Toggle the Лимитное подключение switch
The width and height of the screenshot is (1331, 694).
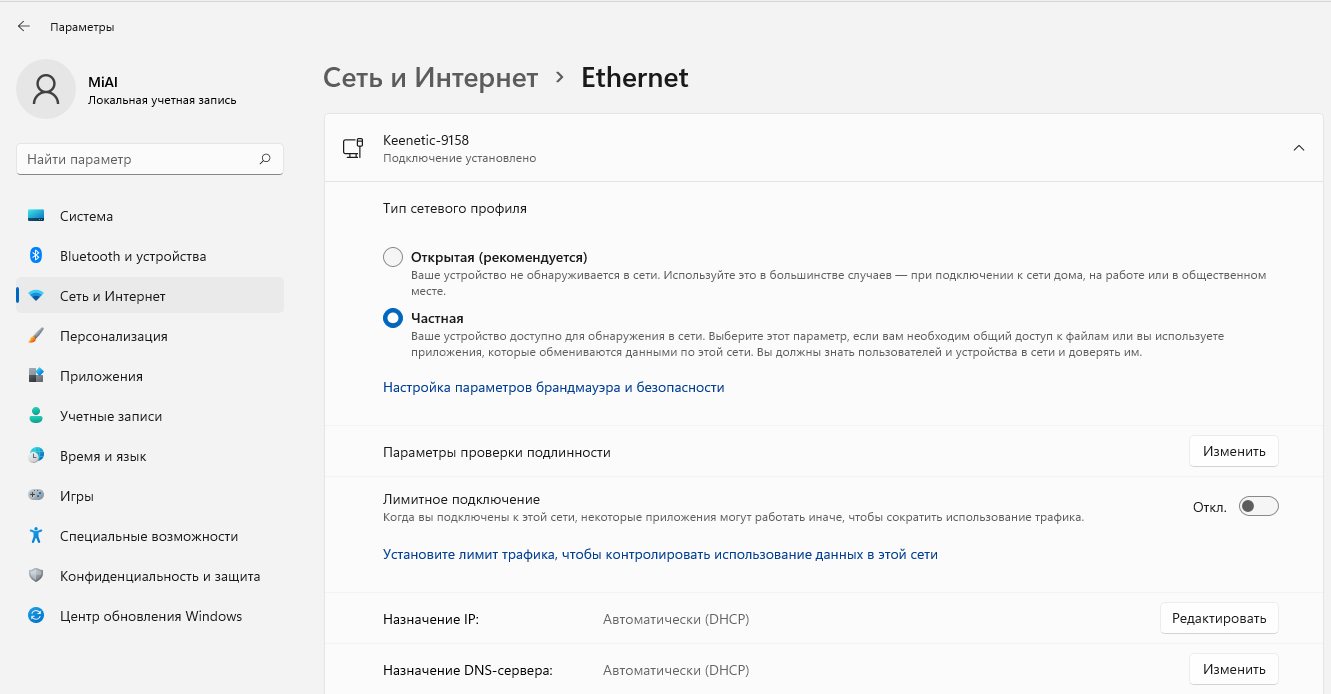point(1258,507)
